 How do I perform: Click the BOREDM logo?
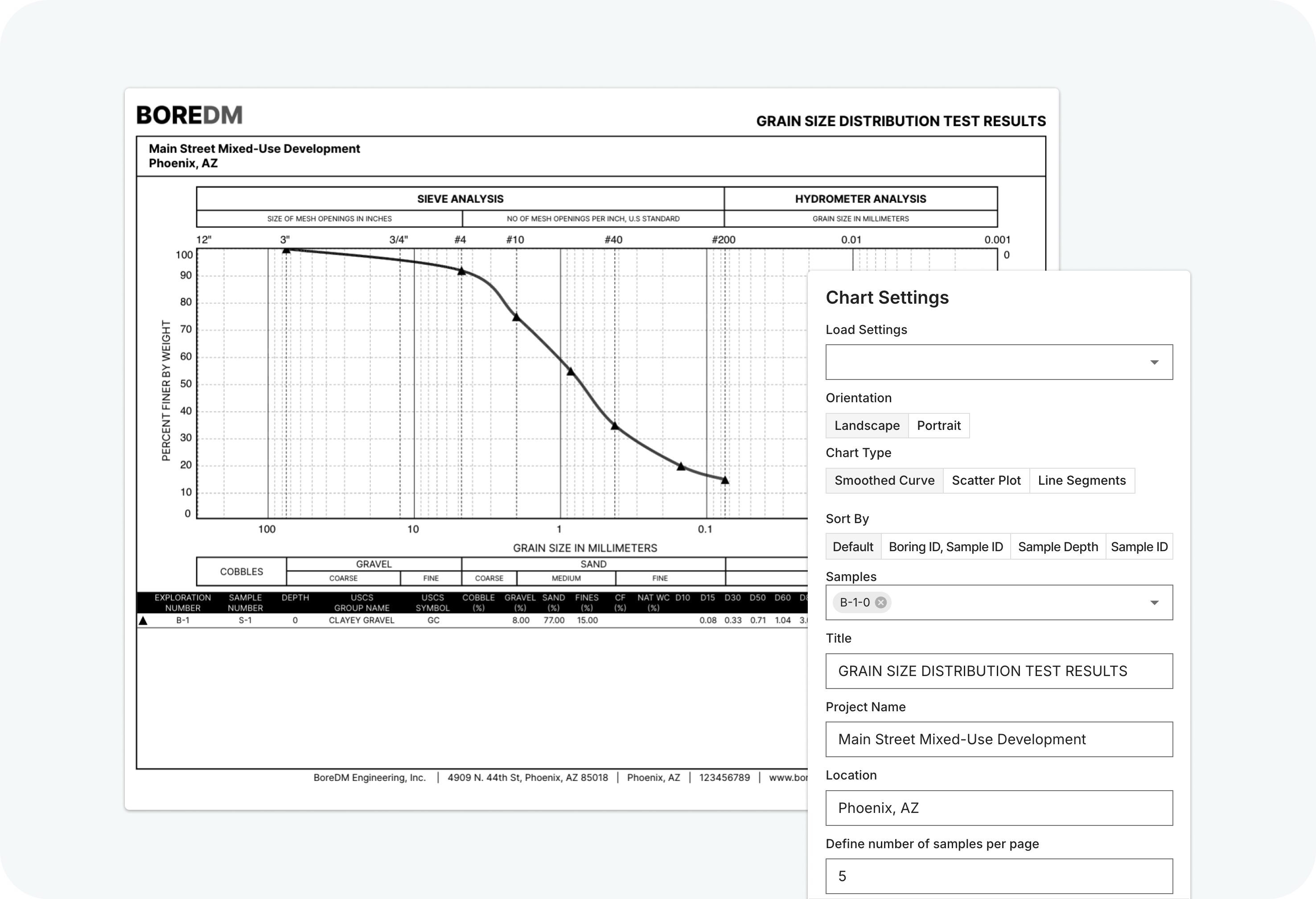(189, 115)
